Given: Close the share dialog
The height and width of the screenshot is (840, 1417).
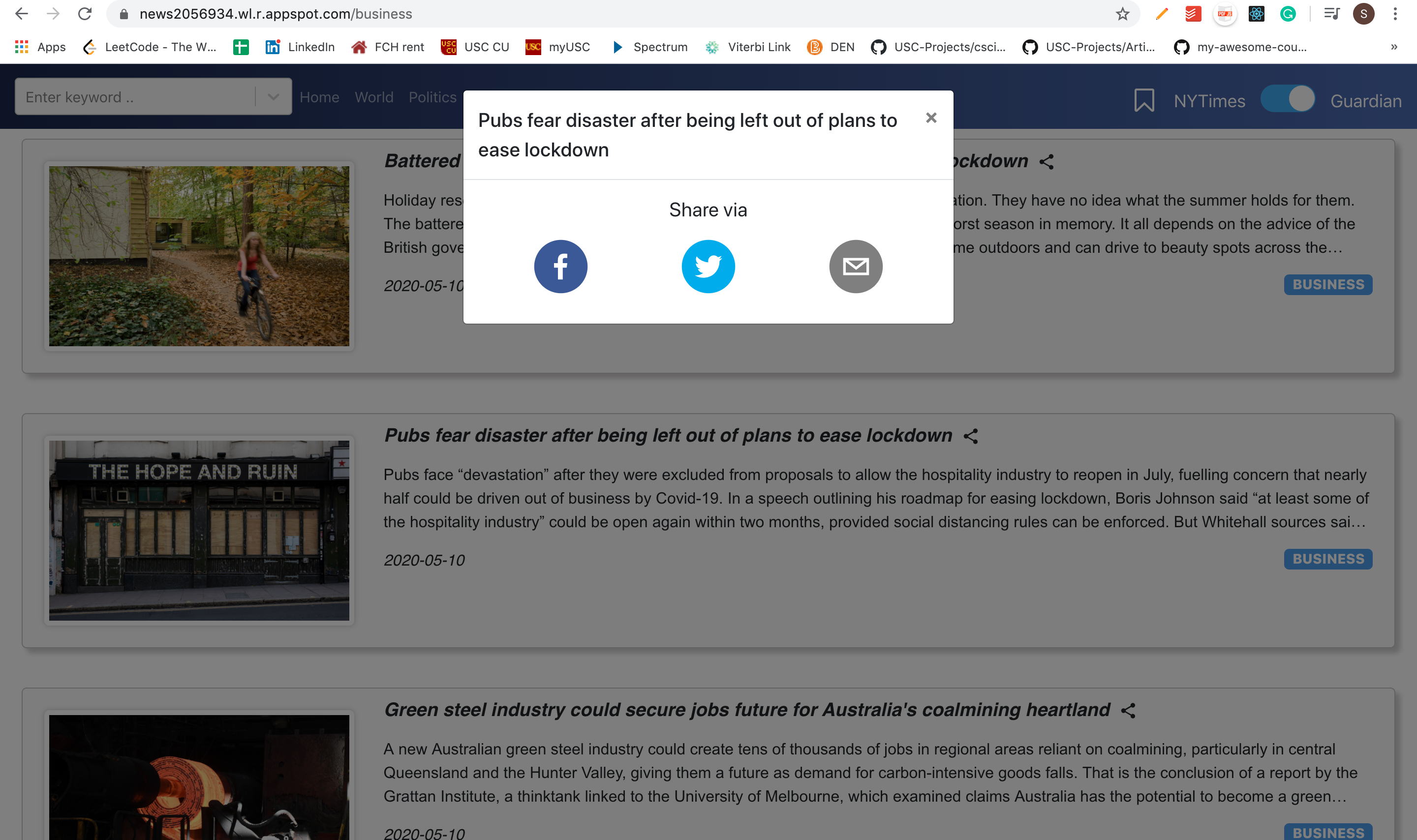Looking at the screenshot, I should pos(931,118).
